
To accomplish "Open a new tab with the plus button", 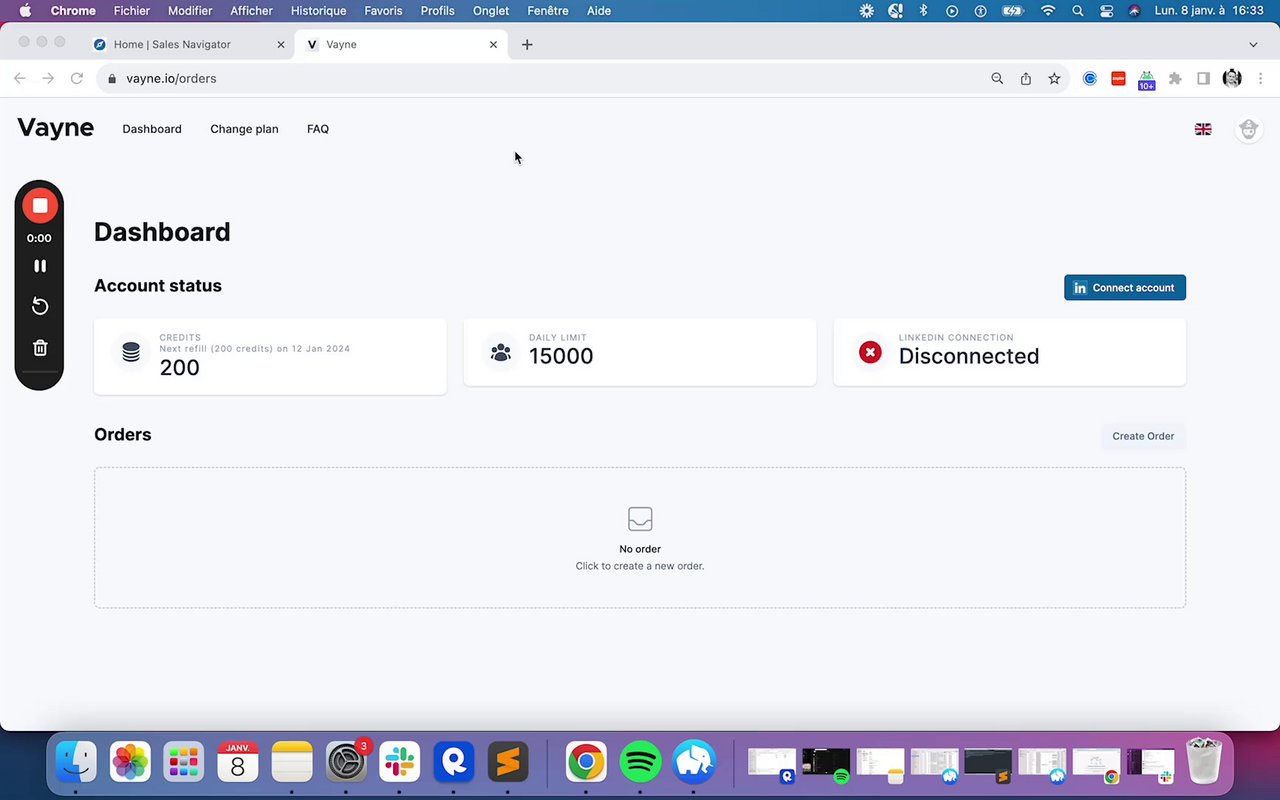I will (x=527, y=45).
